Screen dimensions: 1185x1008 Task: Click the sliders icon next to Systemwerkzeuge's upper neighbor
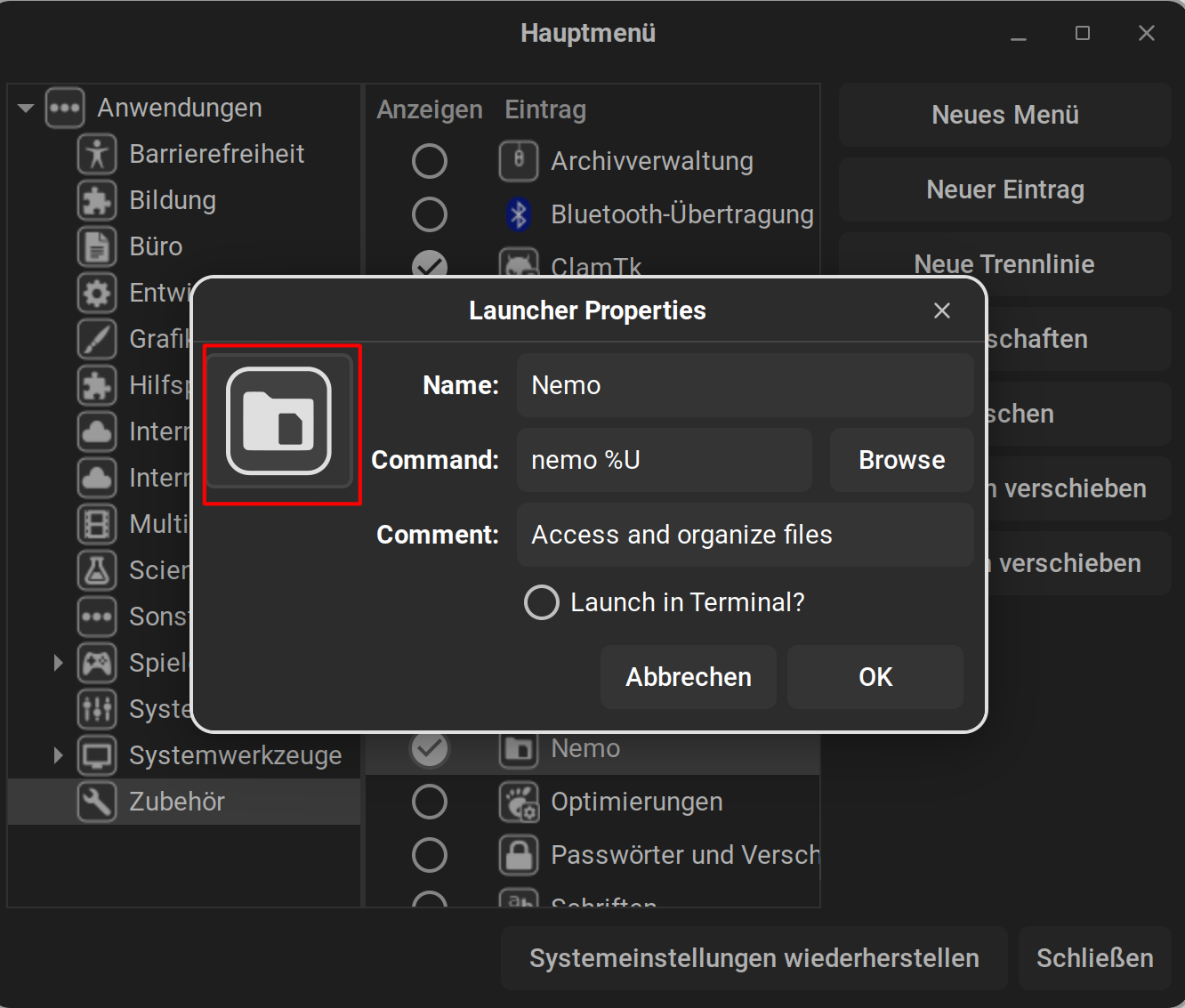[97, 709]
